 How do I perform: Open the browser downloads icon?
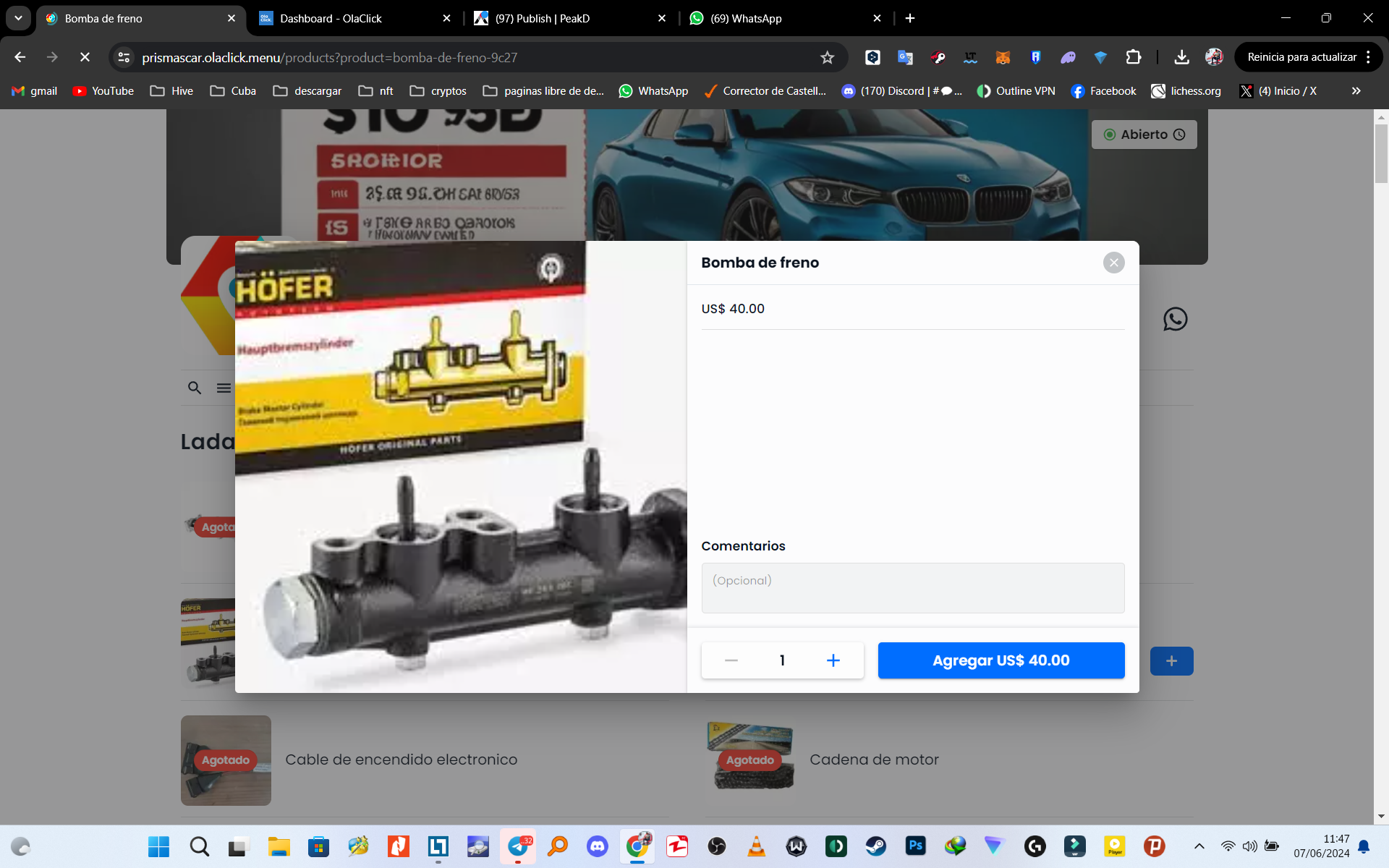[1181, 57]
